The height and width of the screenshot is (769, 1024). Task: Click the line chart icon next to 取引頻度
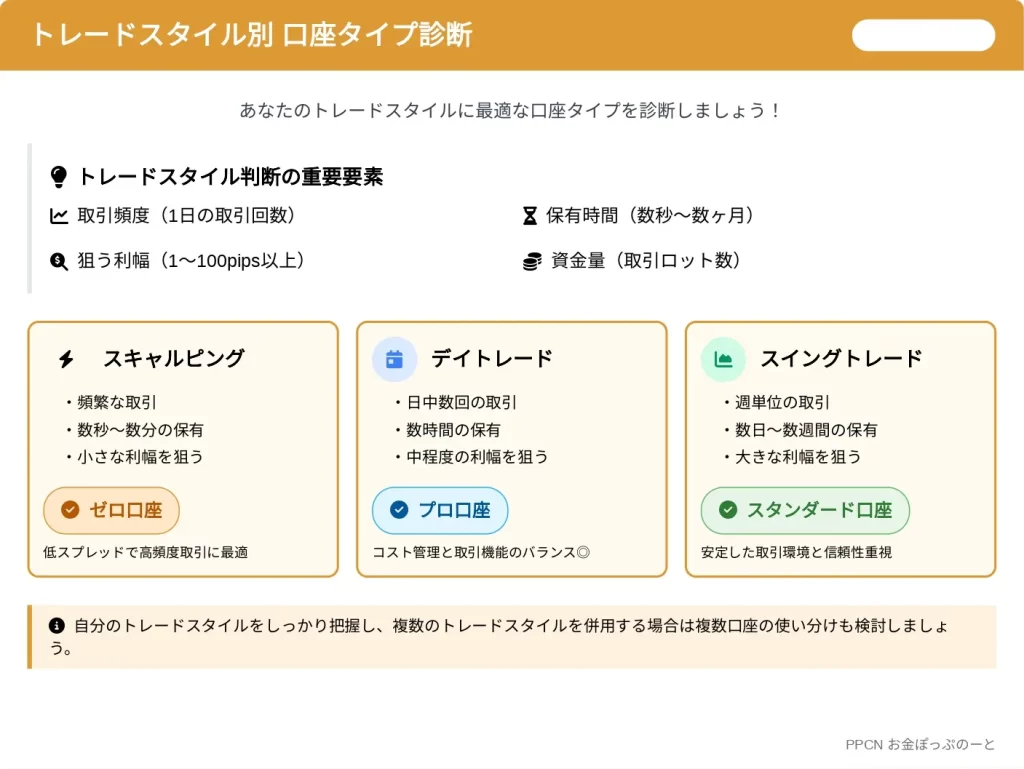pos(59,215)
